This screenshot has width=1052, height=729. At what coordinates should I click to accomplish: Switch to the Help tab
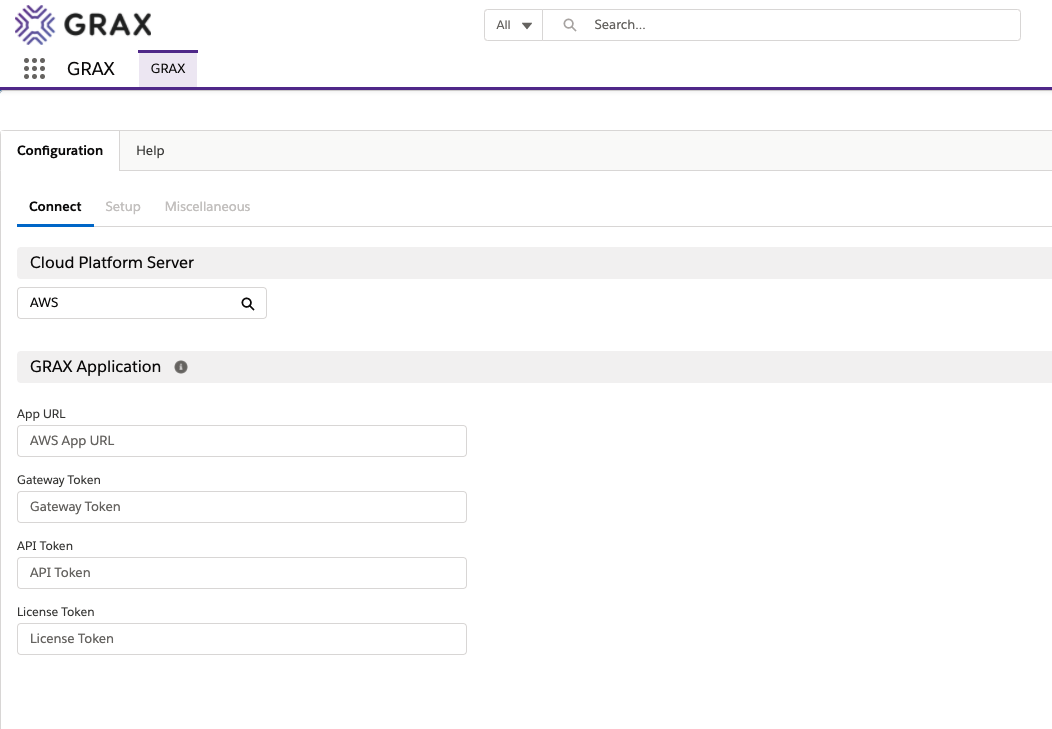coord(150,150)
